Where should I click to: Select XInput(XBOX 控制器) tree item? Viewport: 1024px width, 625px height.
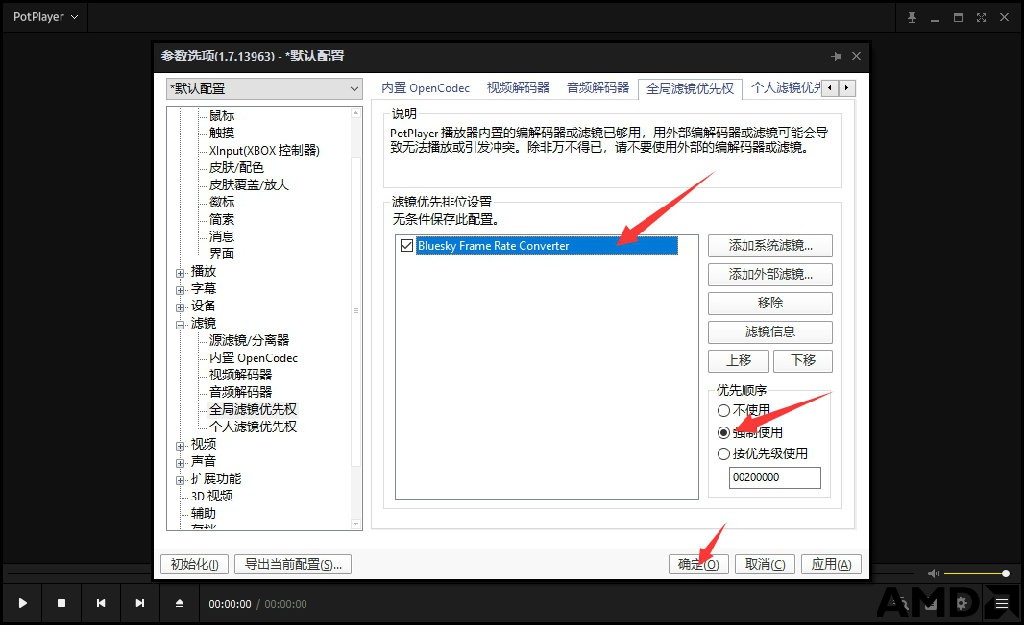point(264,150)
